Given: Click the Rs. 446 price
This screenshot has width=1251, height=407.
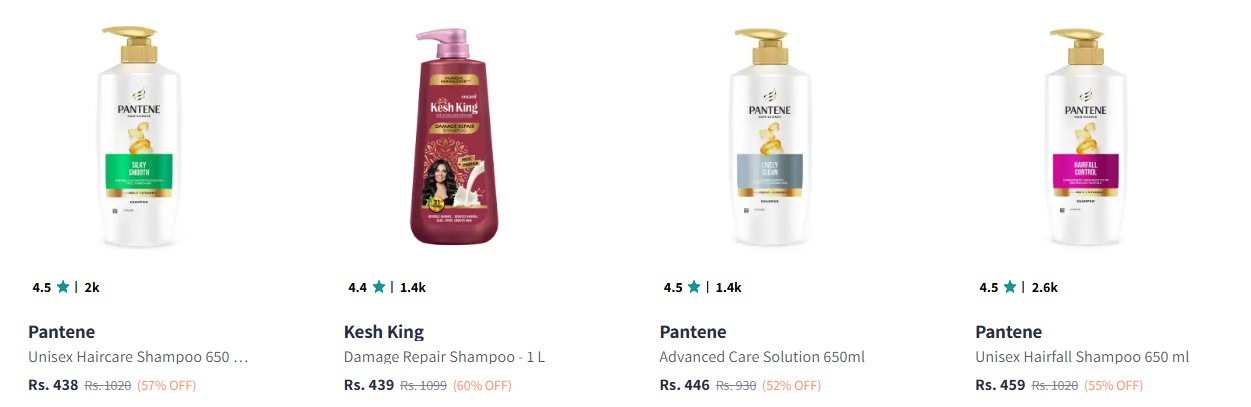Looking at the screenshot, I should [685, 385].
